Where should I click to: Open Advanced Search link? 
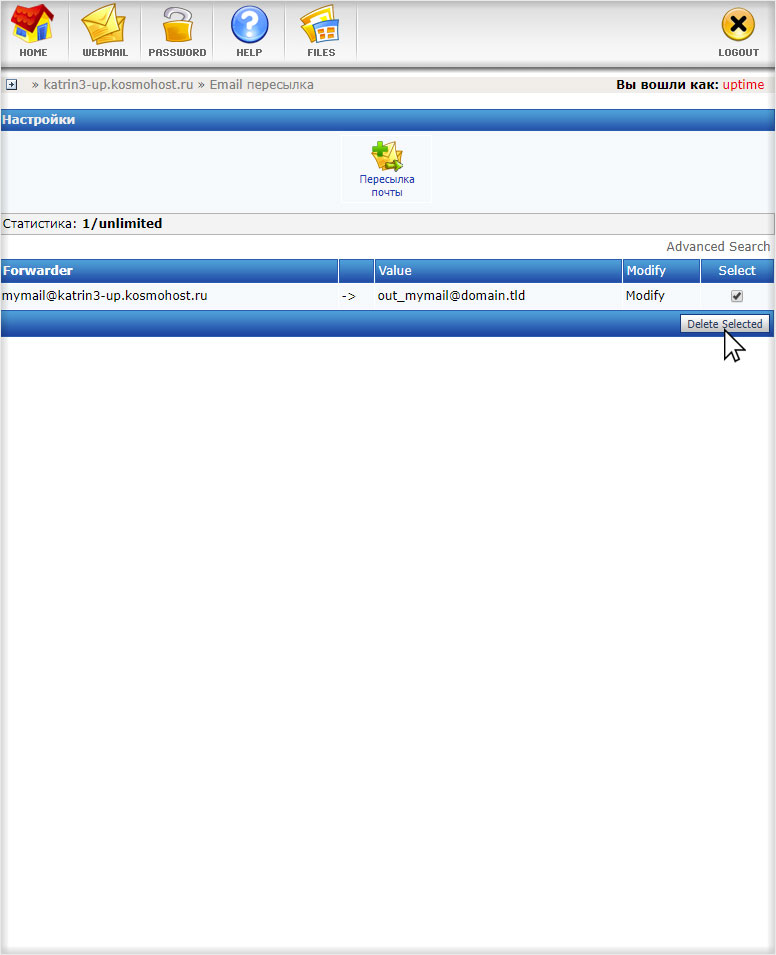click(718, 247)
